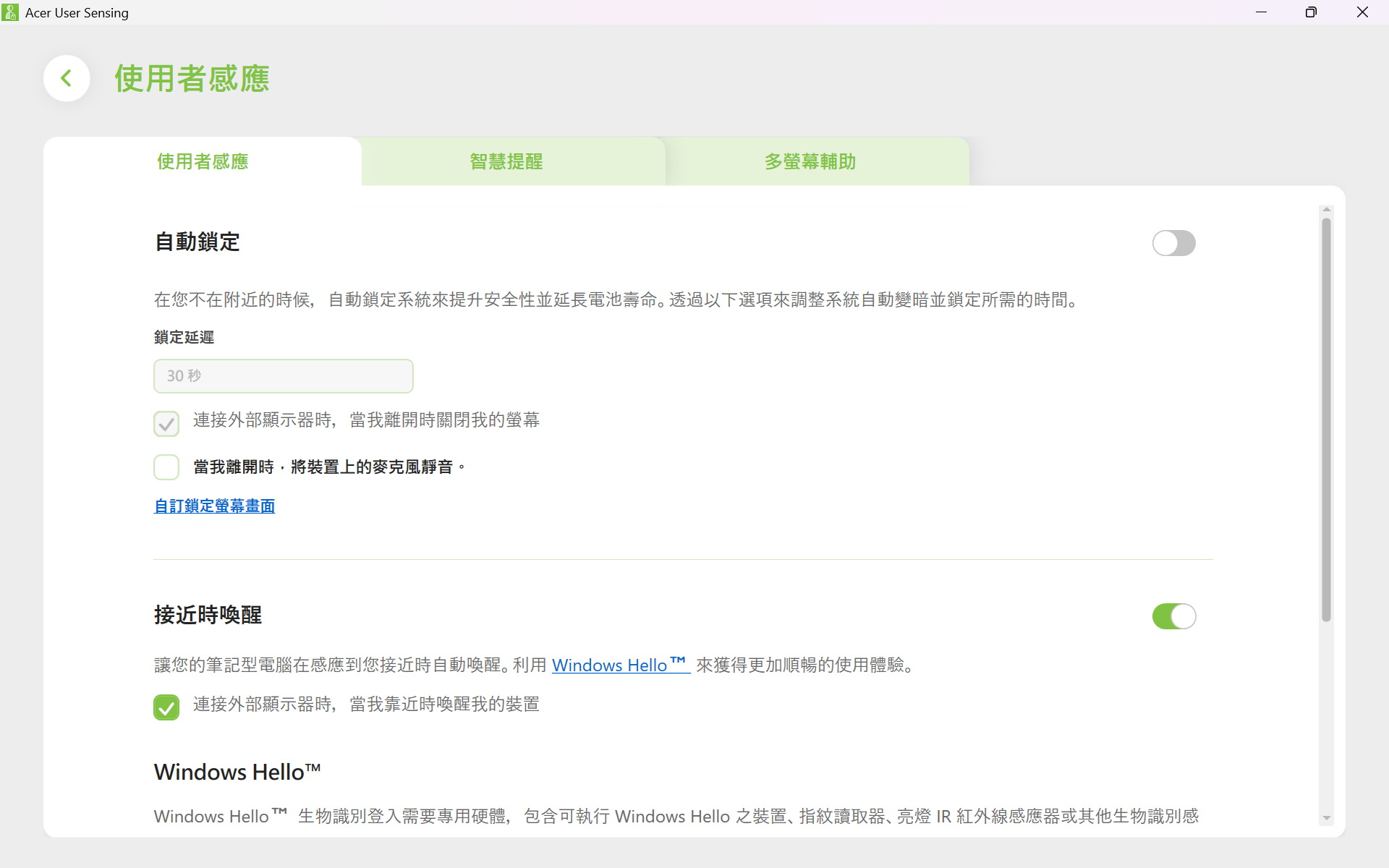The width and height of the screenshot is (1389, 868).
Task: Close the Acer User Sensing window
Action: click(1362, 12)
